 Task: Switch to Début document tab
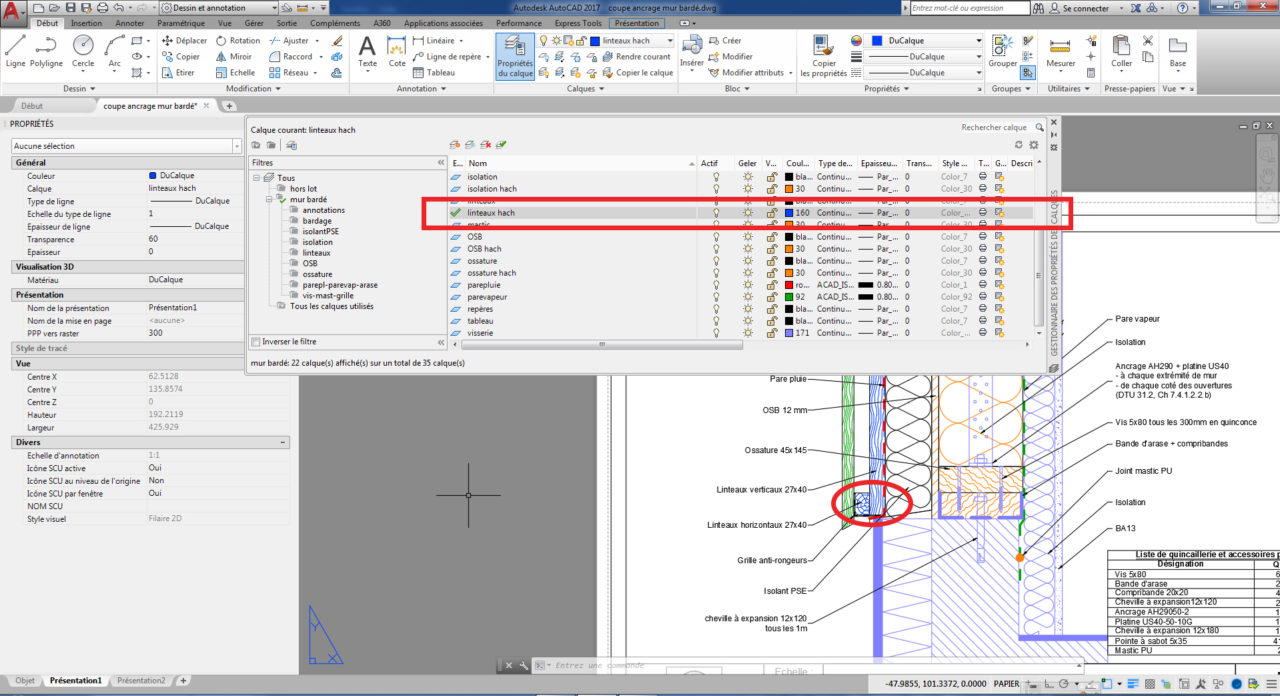(32, 105)
